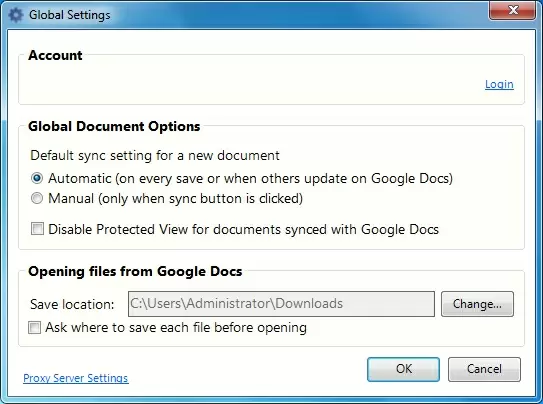Select the Automatic sync radio button
The width and height of the screenshot is (543, 404).
pos(37,178)
